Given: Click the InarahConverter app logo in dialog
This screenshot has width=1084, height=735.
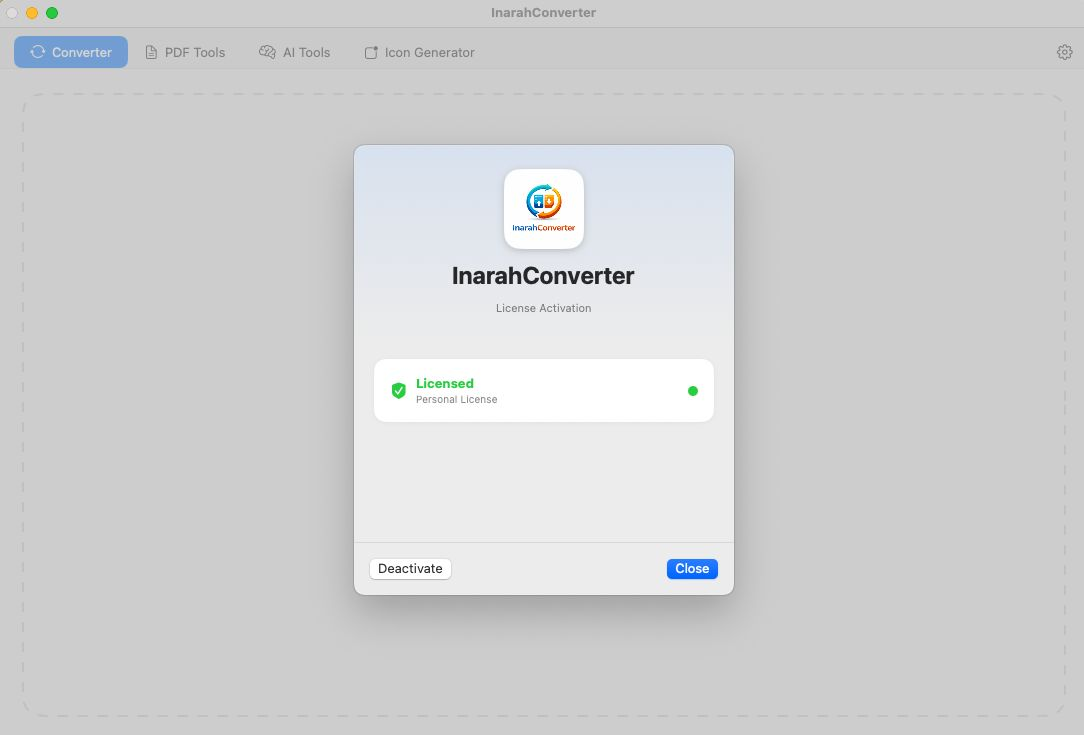Looking at the screenshot, I should [543, 208].
